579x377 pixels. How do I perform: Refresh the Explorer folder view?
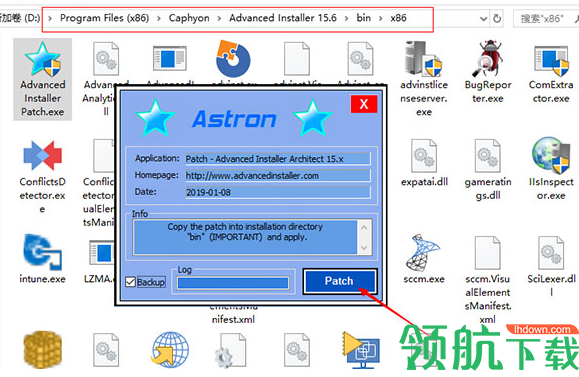click(x=497, y=18)
